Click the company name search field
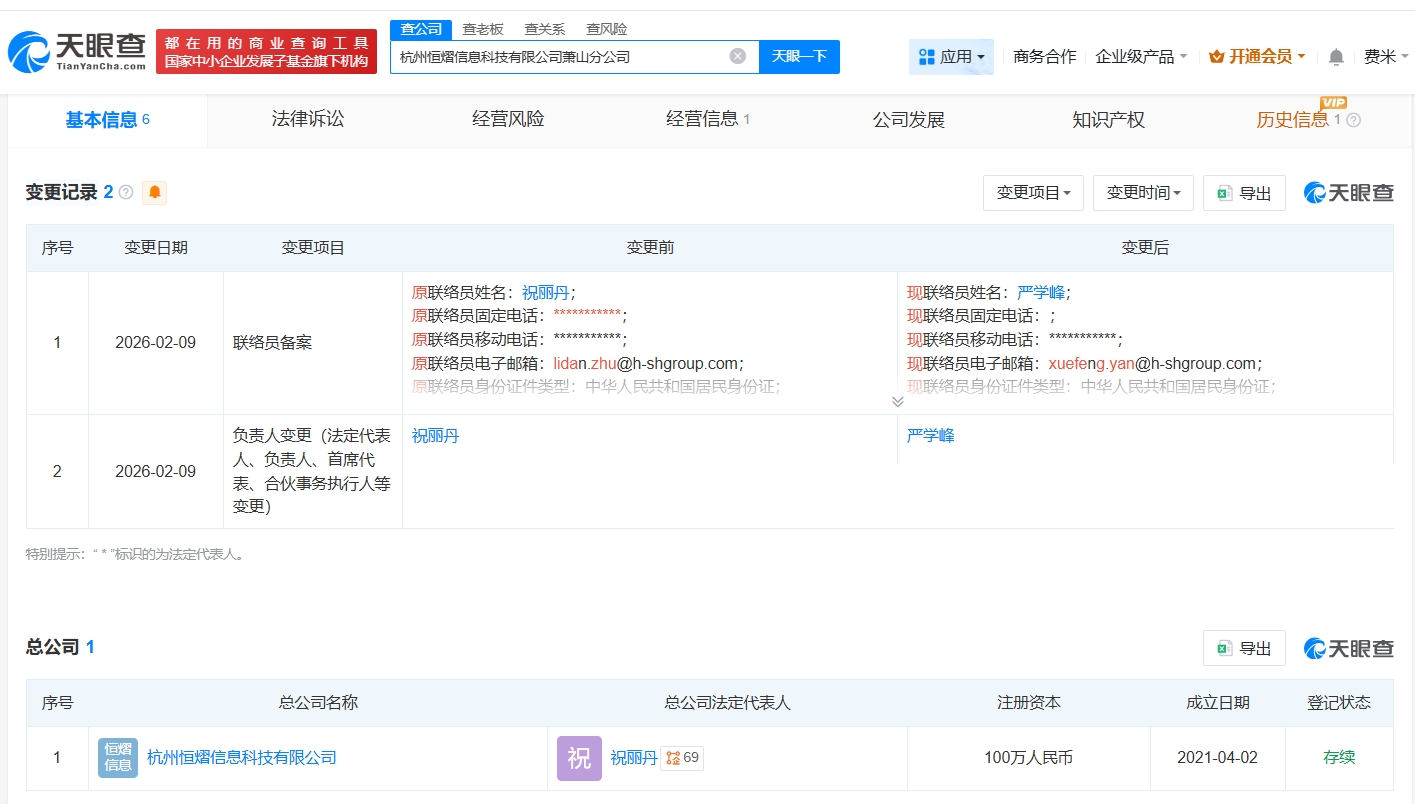This screenshot has width=1415, height=804. [560, 57]
